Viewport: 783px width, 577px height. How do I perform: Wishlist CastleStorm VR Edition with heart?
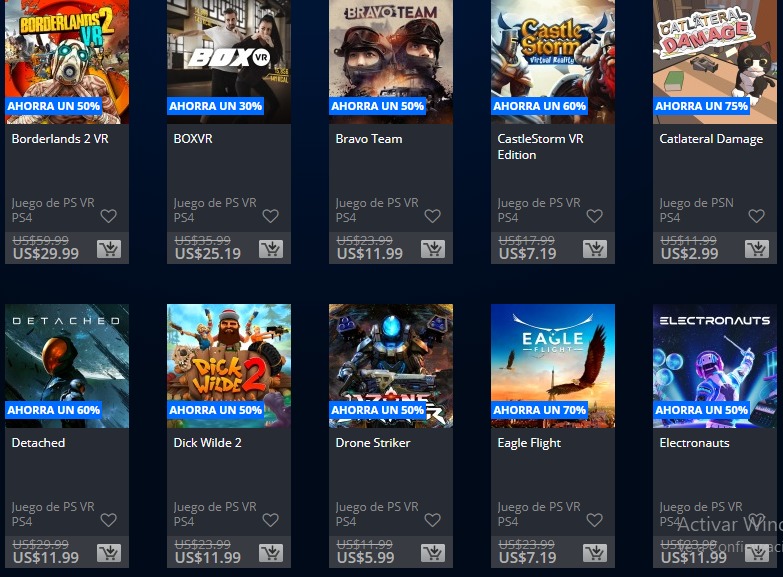tap(594, 216)
